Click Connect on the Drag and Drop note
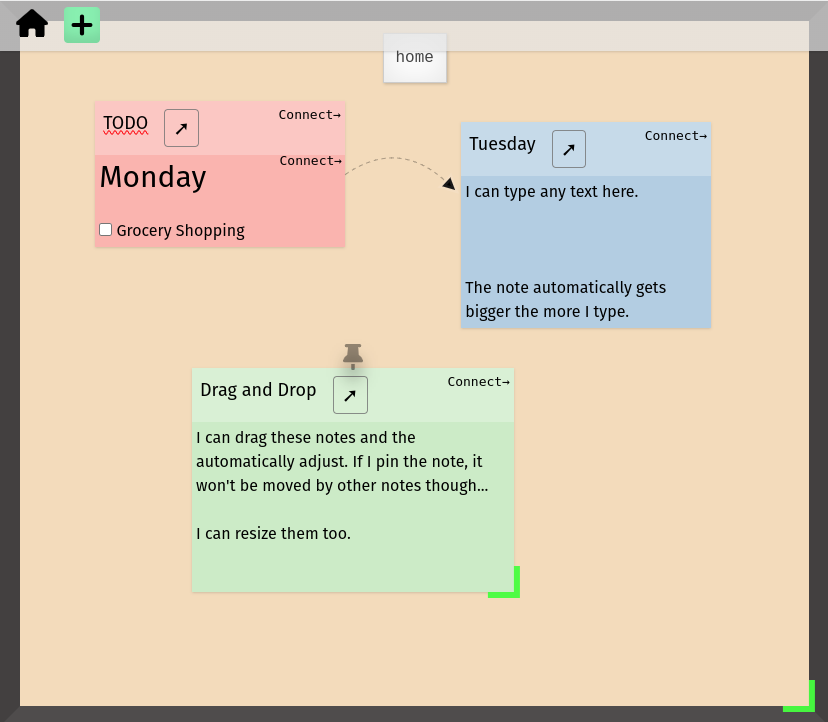This screenshot has width=828, height=722. coord(478,381)
